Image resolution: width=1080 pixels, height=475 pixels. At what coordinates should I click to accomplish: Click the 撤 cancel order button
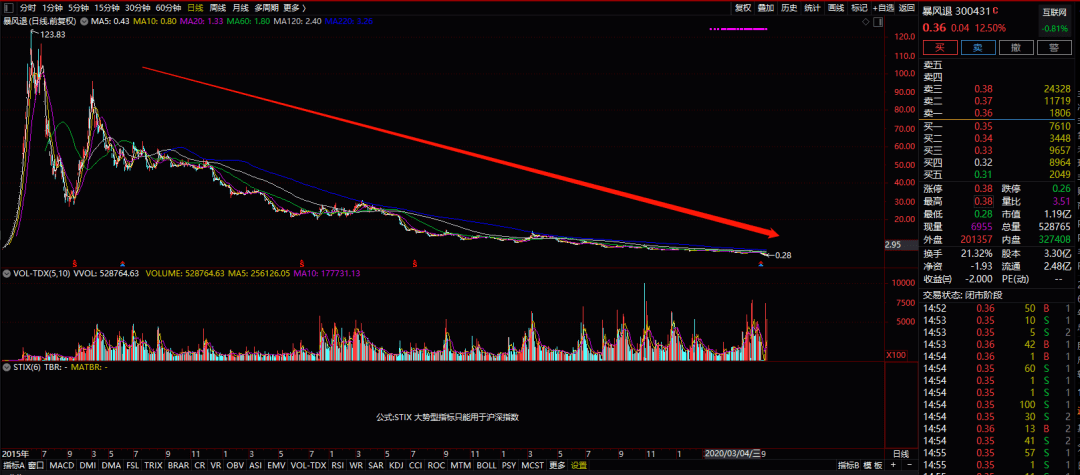[x=1015, y=48]
